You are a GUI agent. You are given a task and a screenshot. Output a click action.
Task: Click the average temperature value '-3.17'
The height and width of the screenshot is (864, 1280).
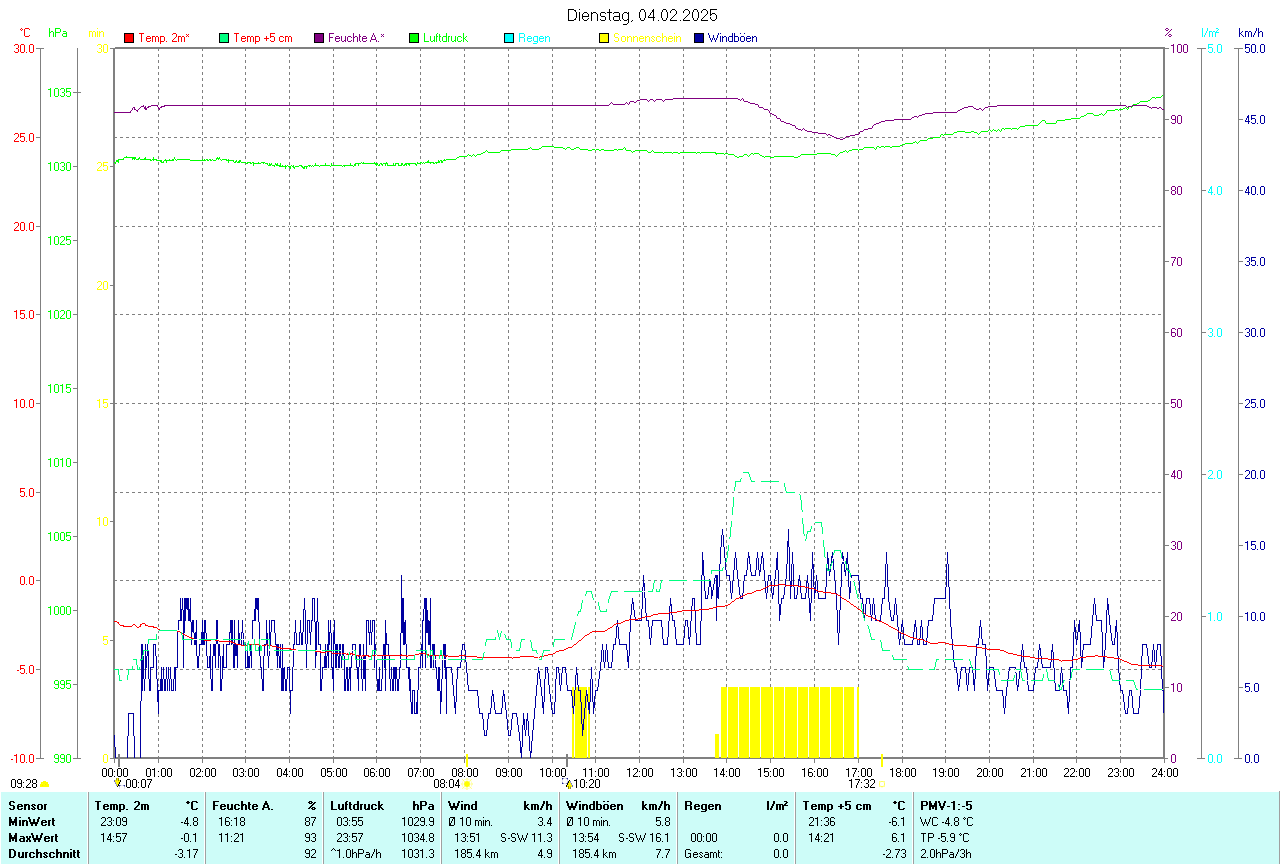[x=186, y=854]
